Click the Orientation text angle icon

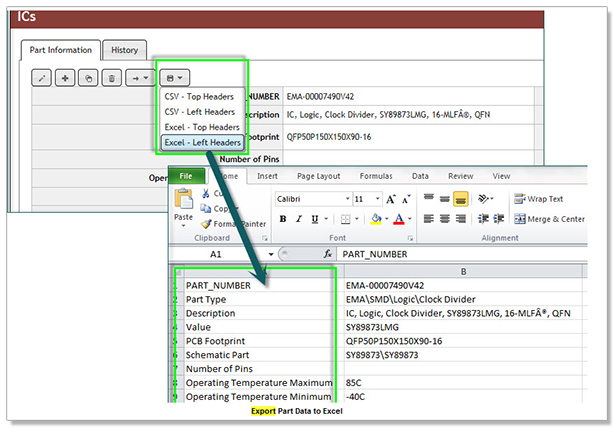(485, 199)
